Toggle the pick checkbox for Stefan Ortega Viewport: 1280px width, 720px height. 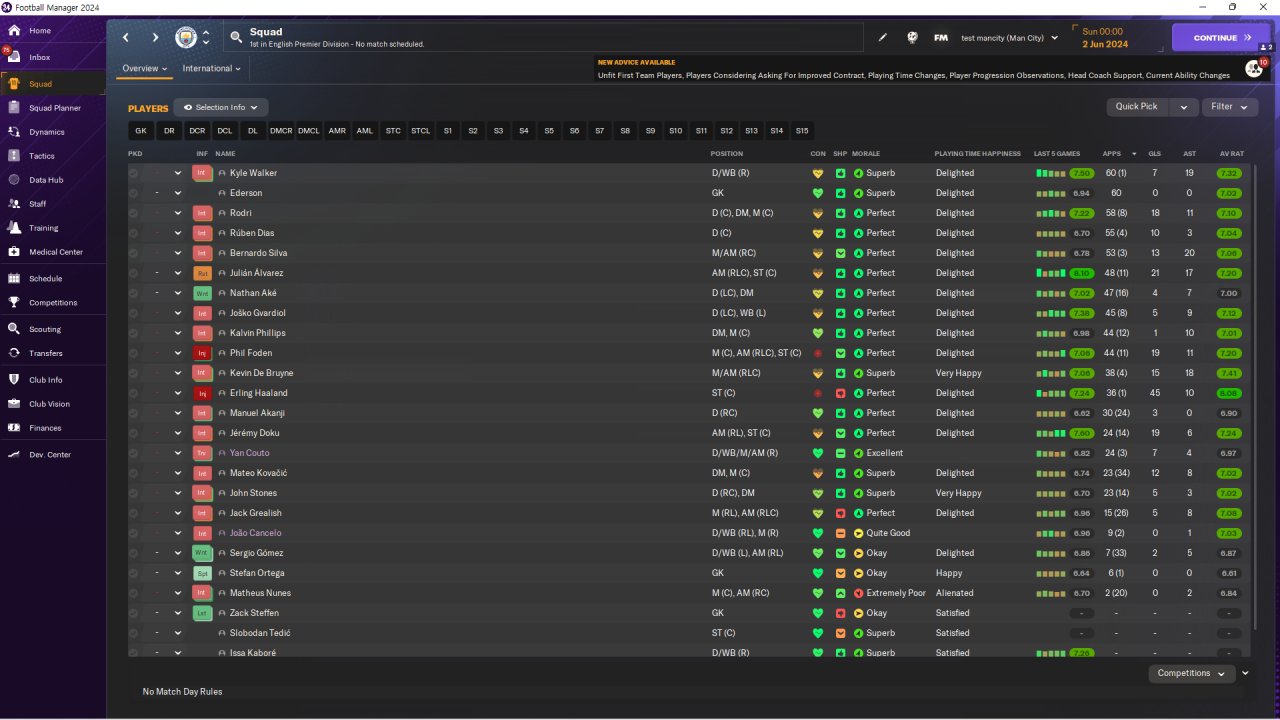pos(133,573)
